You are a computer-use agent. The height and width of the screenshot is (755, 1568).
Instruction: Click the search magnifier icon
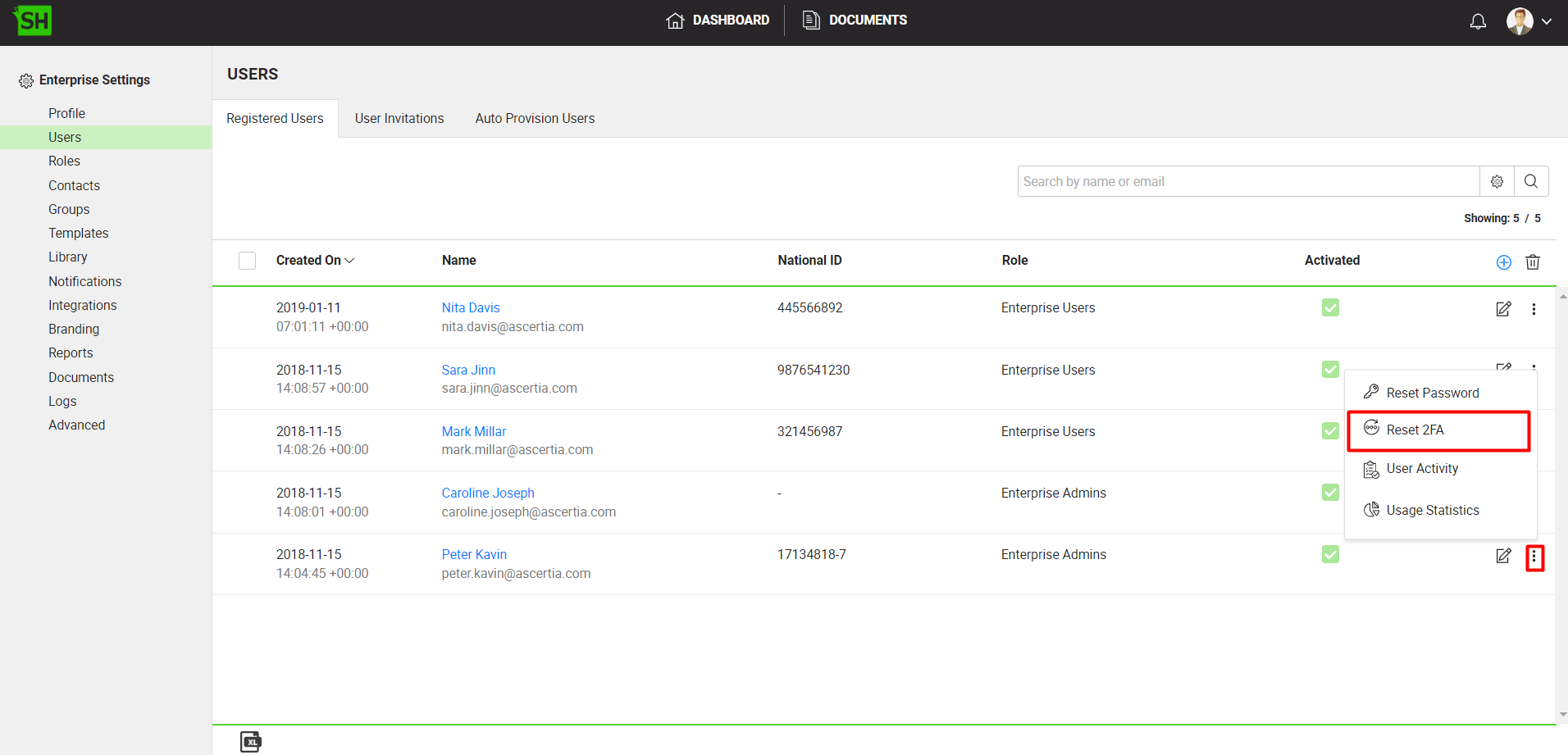1530,181
